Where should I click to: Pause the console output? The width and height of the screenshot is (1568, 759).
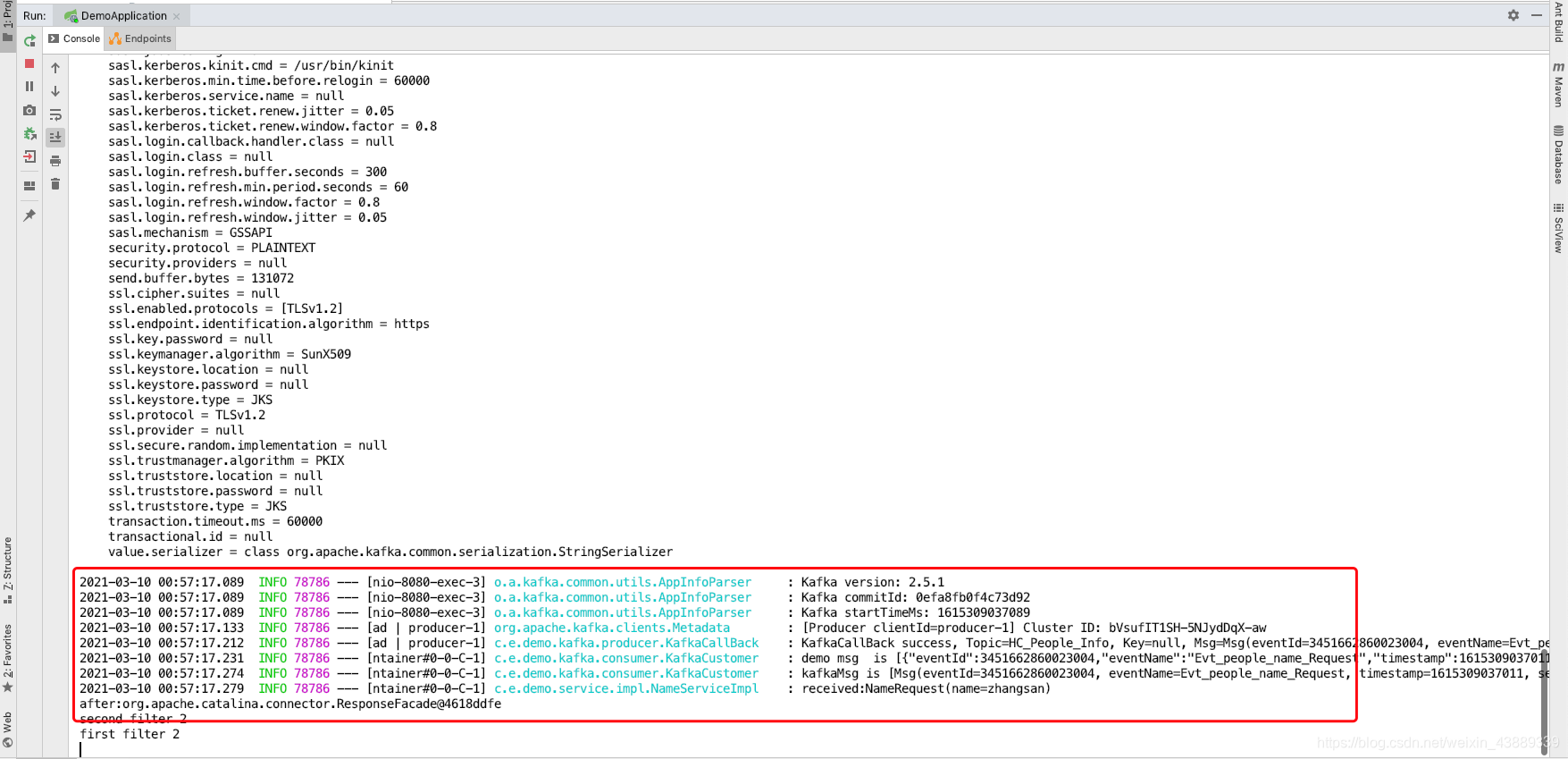point(29,87)
